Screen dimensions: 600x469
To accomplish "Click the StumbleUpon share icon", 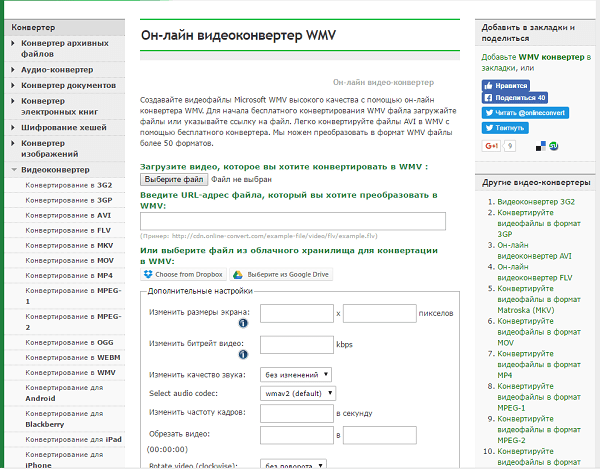I will pyautogui.click(x=553, y=145).
